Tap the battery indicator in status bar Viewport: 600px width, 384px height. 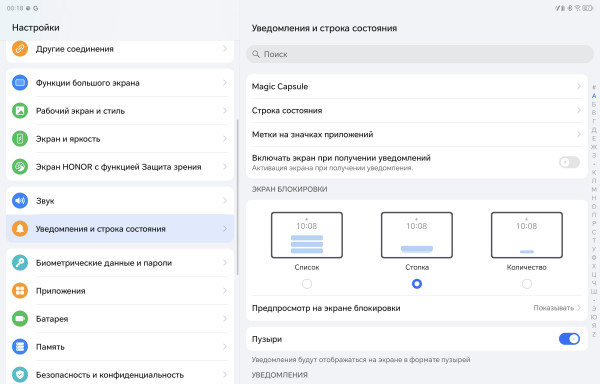588,8
